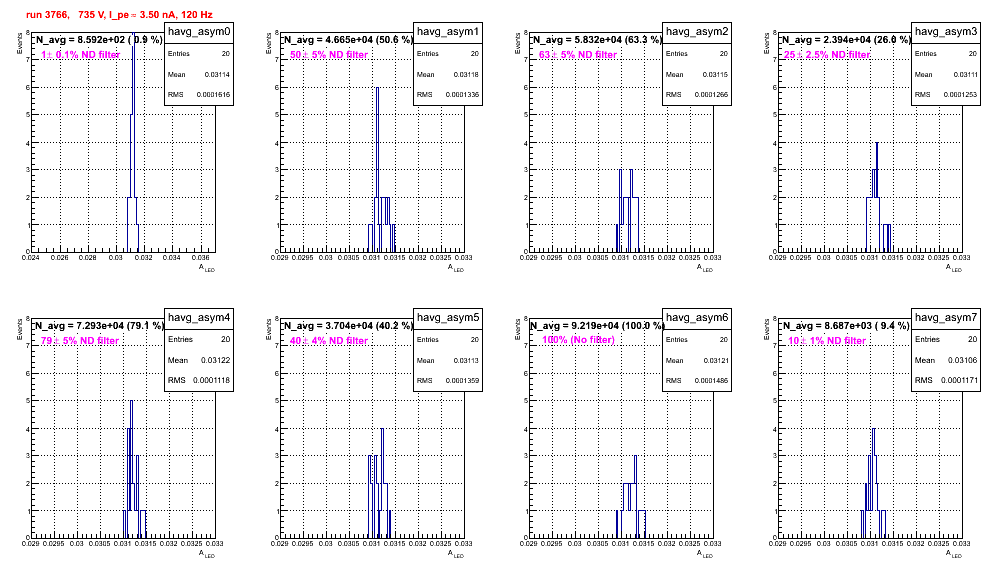Click the Entries row in havg_asym2 box
The image size is (996, 572).
click(697, 54)
